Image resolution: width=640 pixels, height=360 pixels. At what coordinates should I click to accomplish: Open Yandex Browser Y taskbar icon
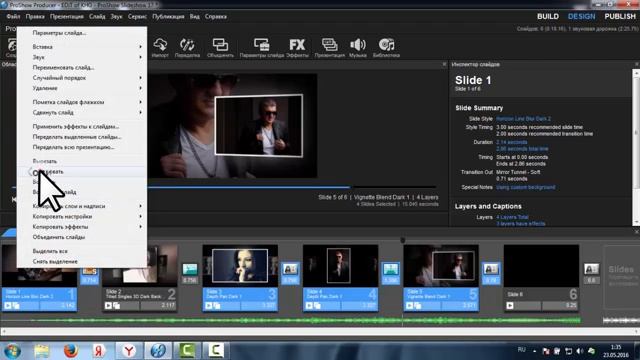click(129, 351)
